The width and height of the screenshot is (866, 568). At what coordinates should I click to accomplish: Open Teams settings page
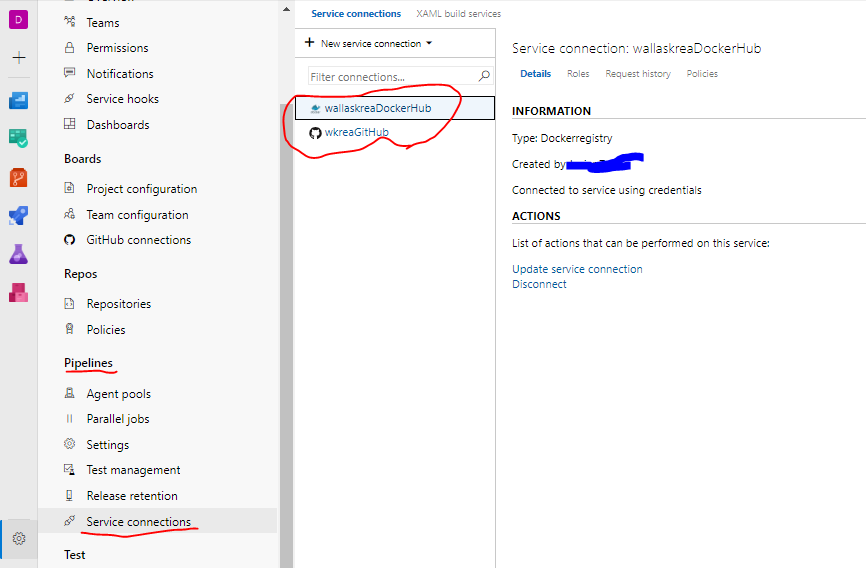coord(103,23)
